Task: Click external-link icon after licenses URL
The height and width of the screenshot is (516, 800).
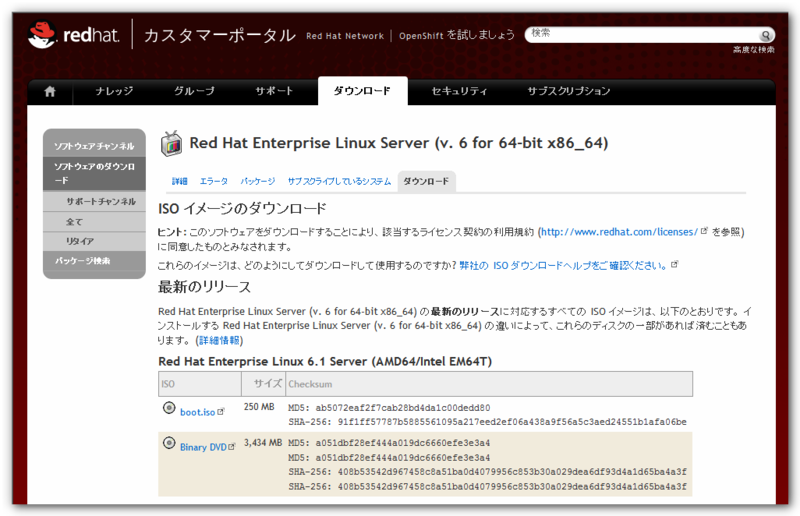Action: coord(704,231)
